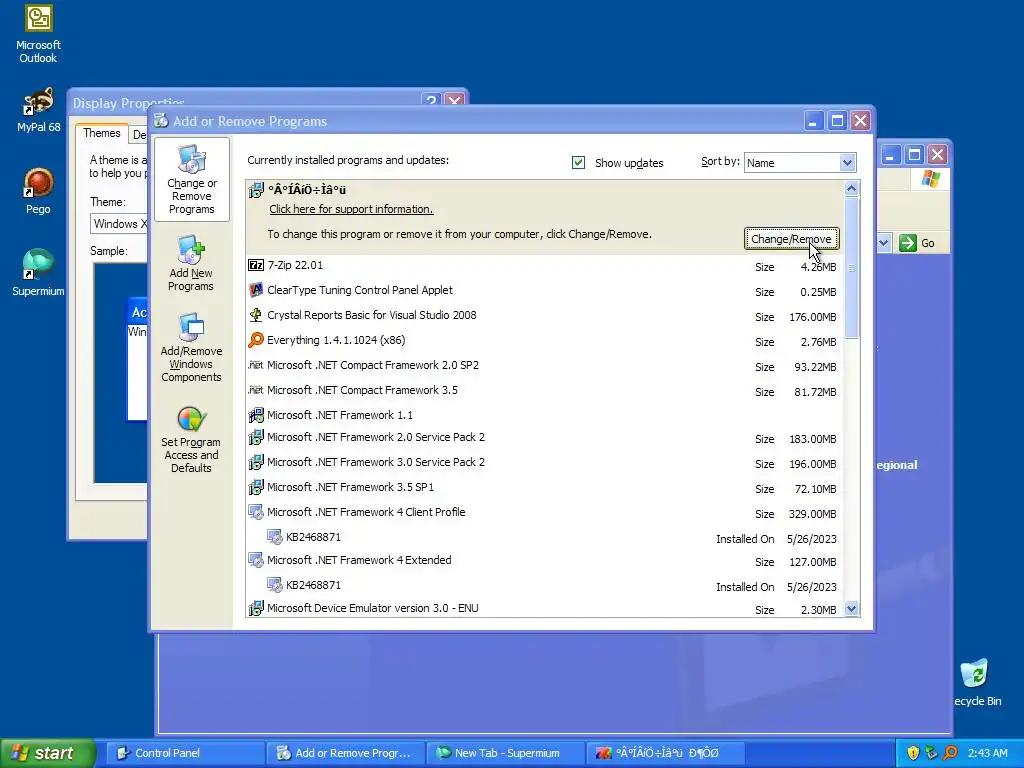Image resolution: width=1024 pixels, height=768 pixels.
Task: Click the garbled-name app taskbar button
Action: pyautogui.click(x=665, y=753)
